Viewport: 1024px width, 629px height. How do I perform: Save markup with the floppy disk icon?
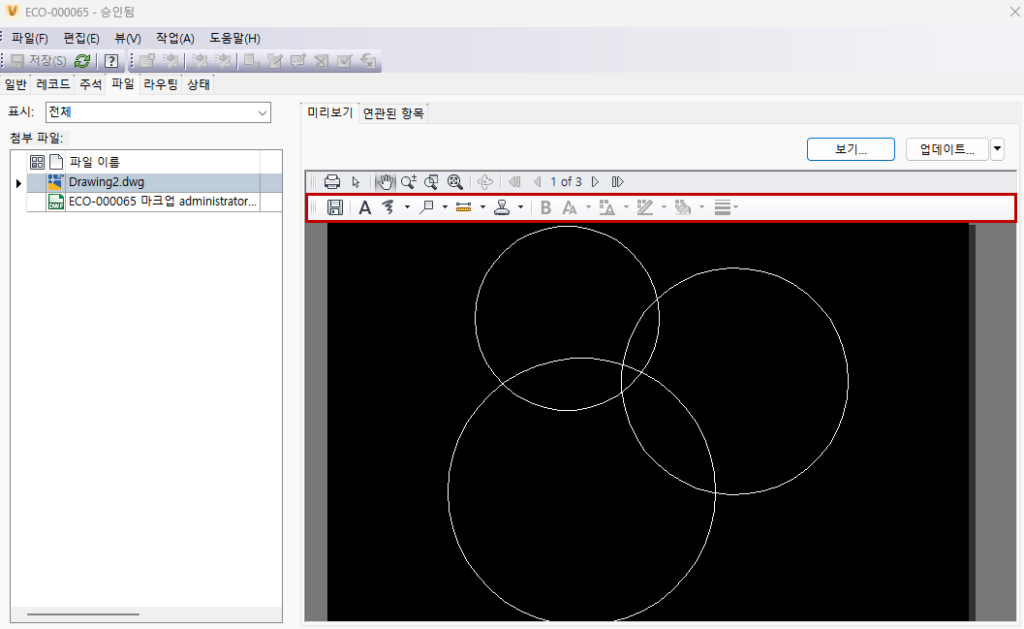pos(334,208)
